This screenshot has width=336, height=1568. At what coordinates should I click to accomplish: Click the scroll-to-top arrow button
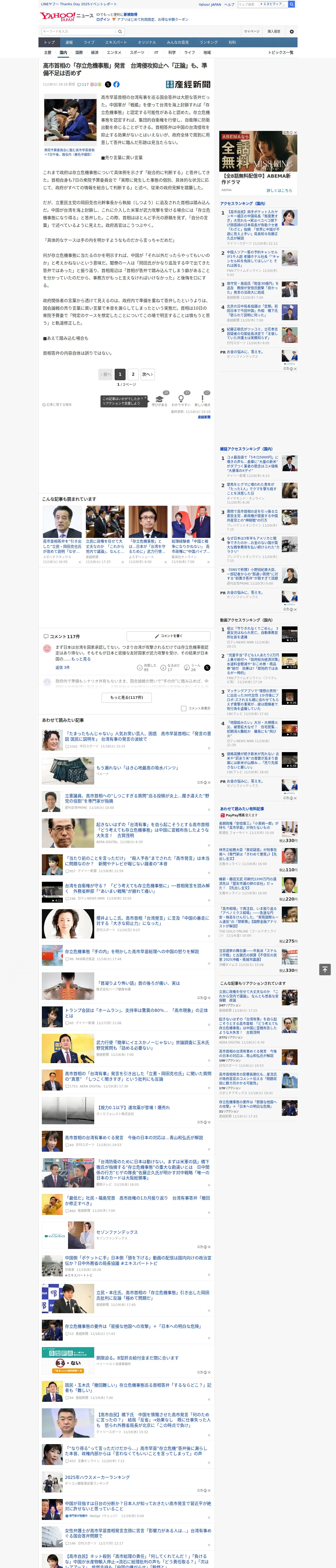click(325, 970)
